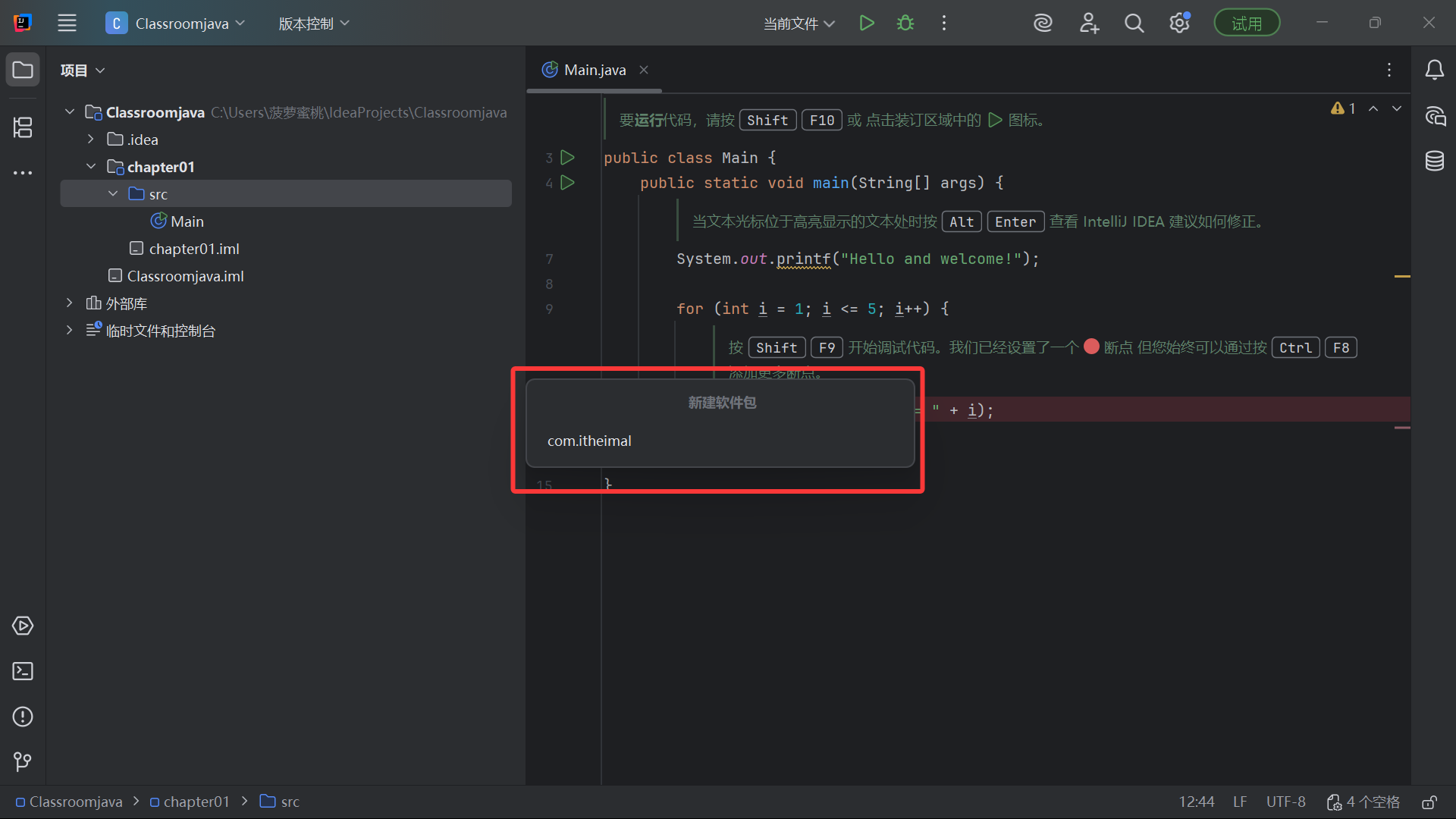Select the Main.java editor tab

click(x=594, y=70)
